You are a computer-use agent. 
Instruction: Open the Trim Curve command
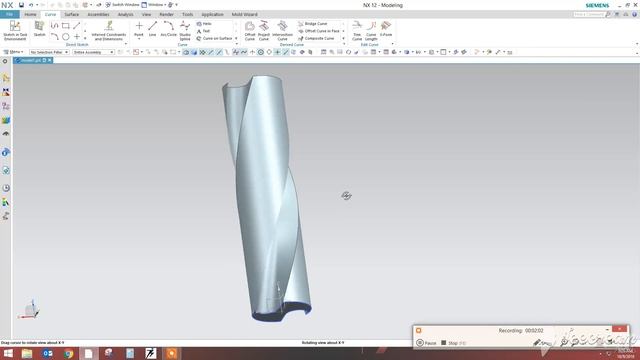(x=357, y=31)
